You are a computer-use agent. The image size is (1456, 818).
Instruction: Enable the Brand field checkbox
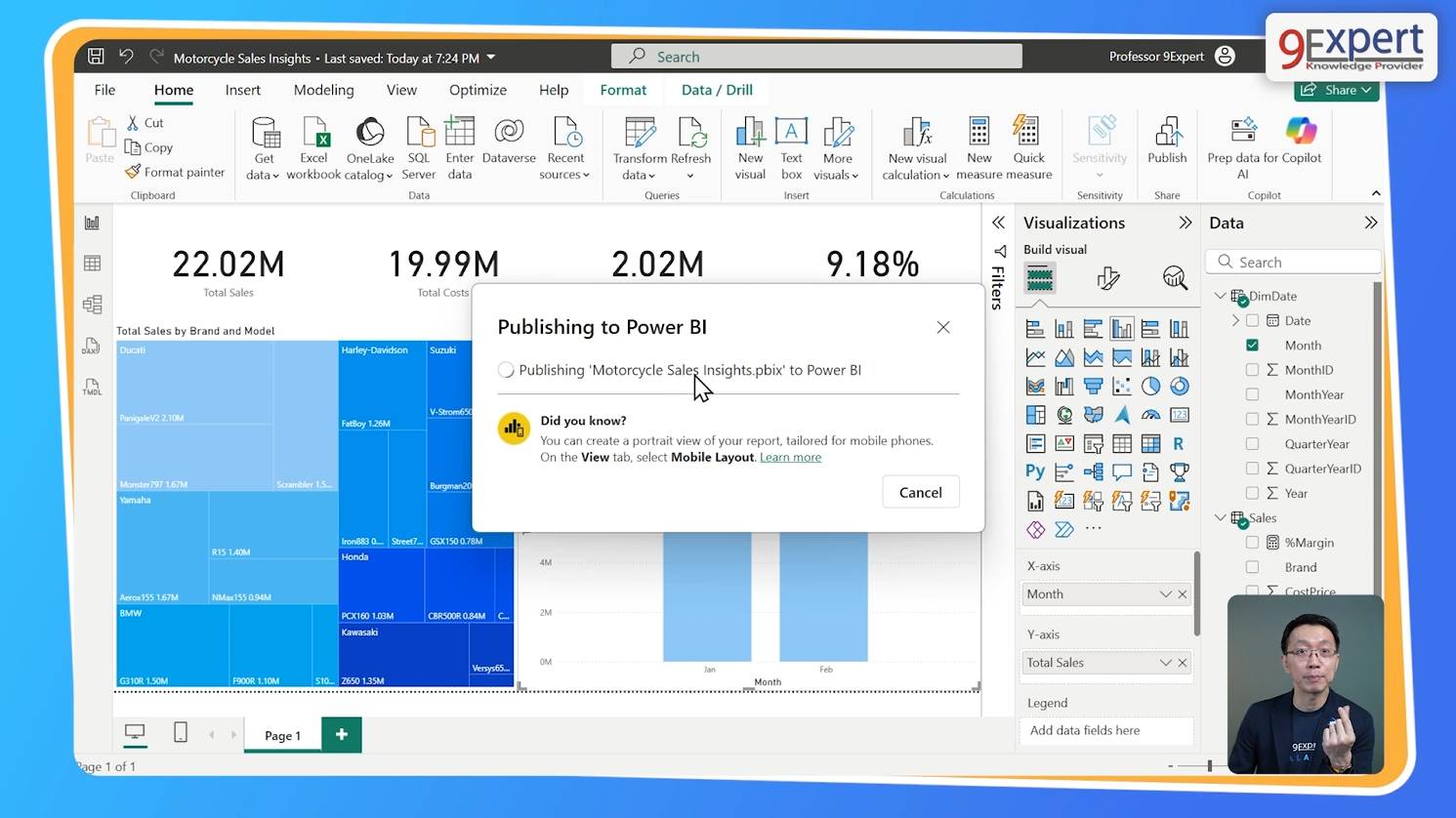[1253, 567]
